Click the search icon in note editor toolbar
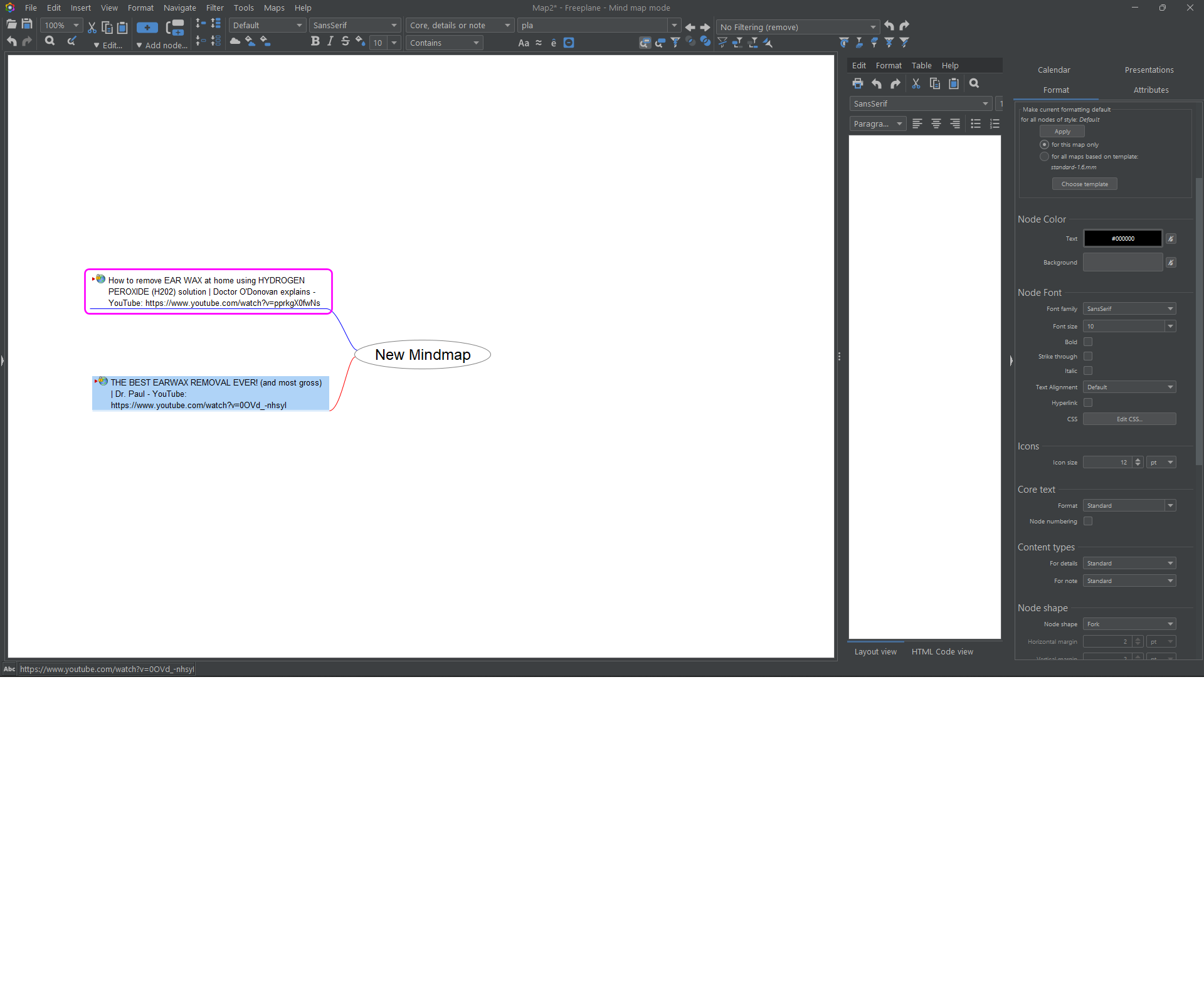The image size is (1204, 1003). (974, 83)
